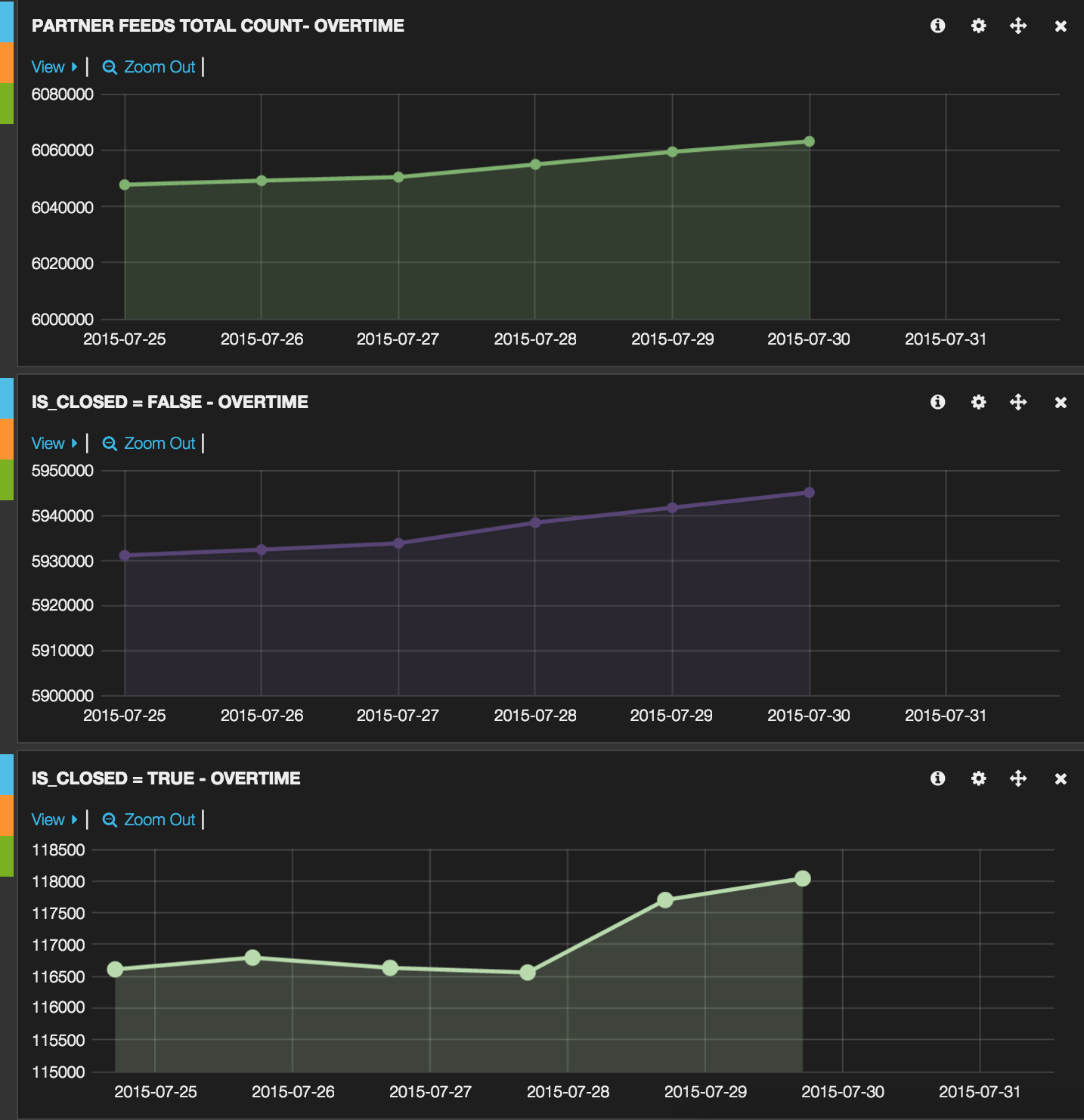Select lowest data point in IS_CLOSED = TRUE chart
Image resolution: width=1084 pixels, height=1120 pixels.
click(x=528, y=973)
